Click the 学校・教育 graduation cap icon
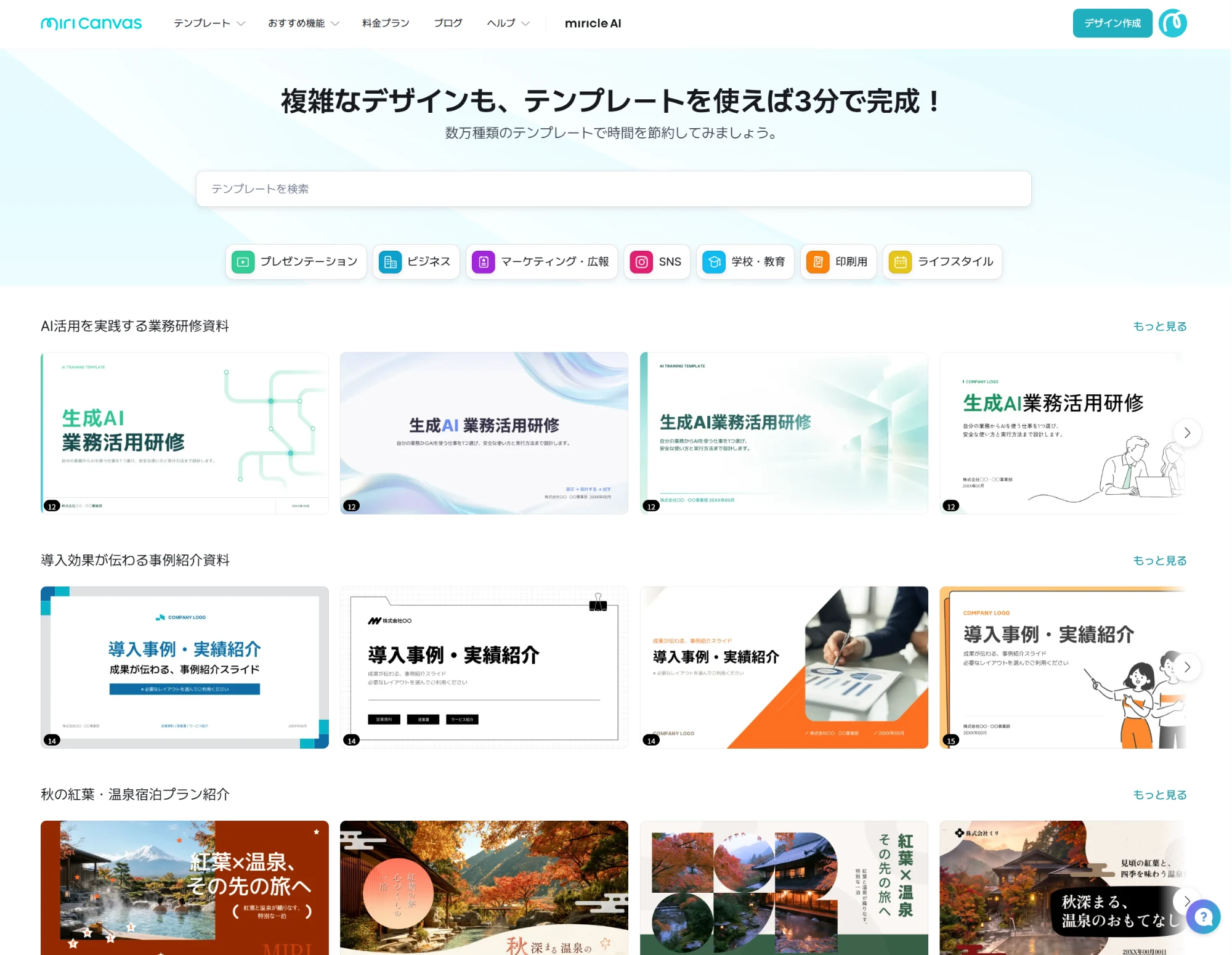Screen dimensions: 1232x955 click(714, 262)
